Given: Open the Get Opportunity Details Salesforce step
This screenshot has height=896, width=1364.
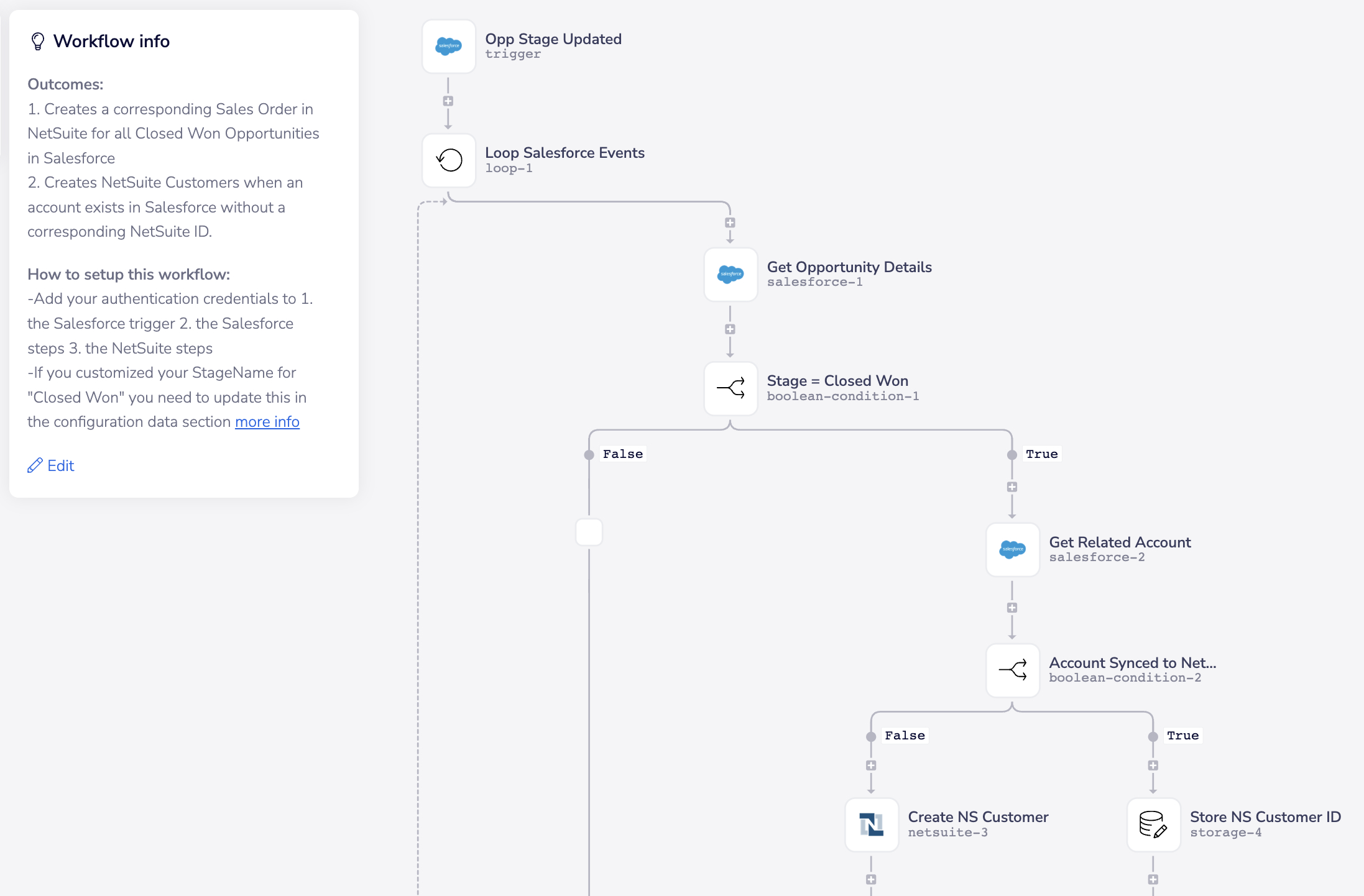Looking at the screenshot, I should coord(730,274).
